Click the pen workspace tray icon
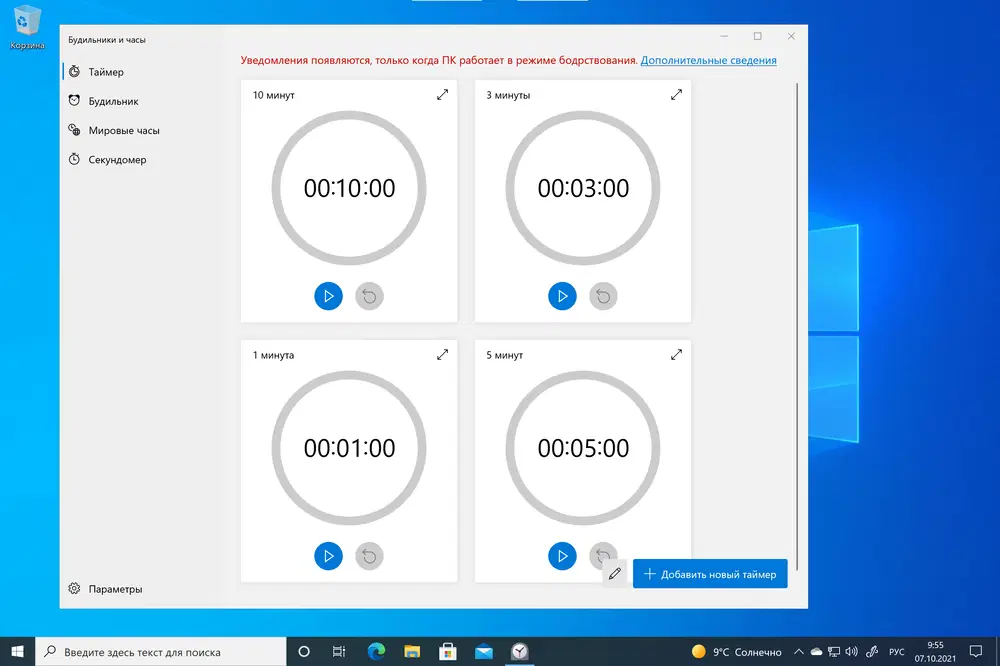 point(872,651)
